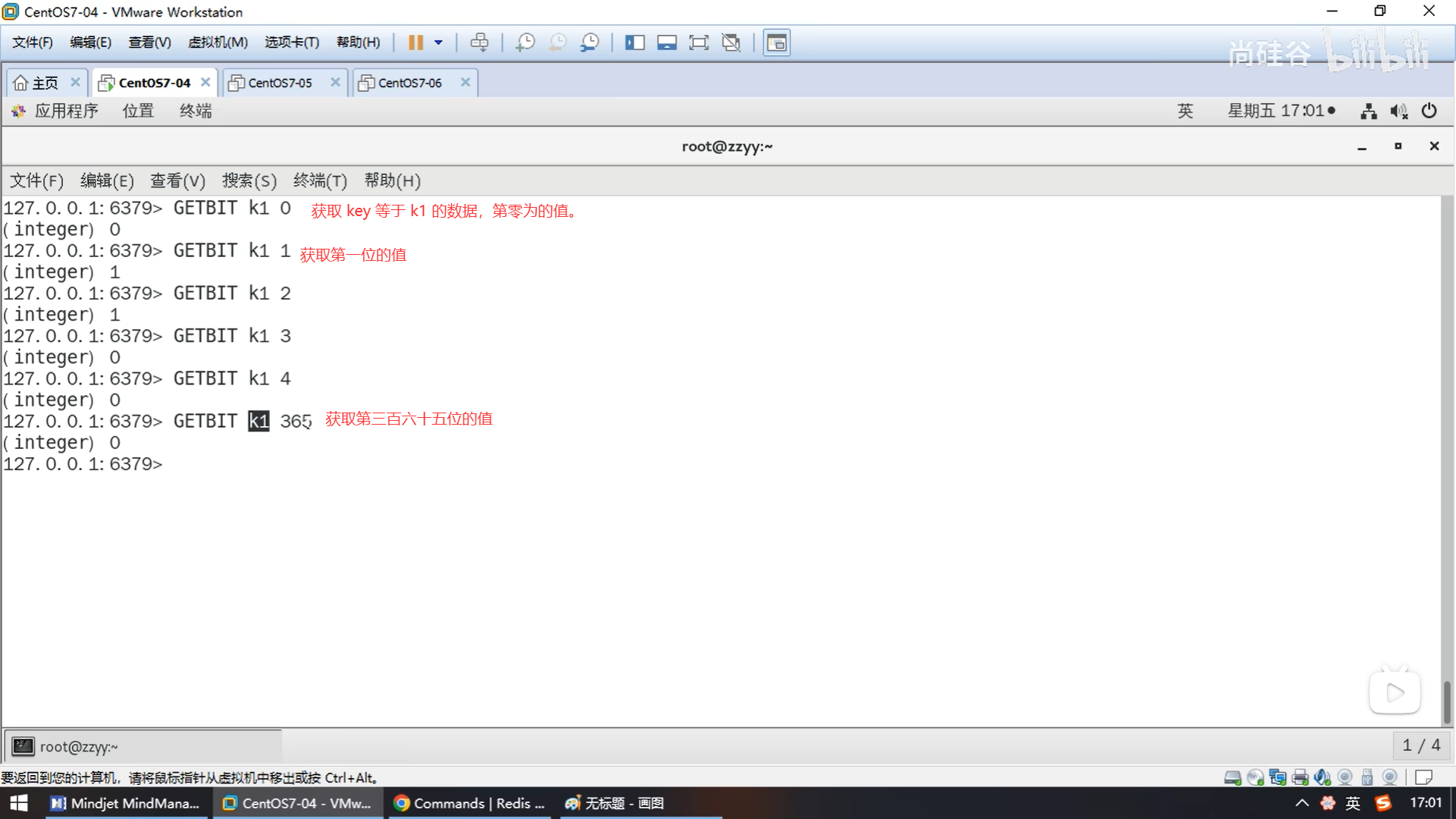1456x819 pixels.
Task: Click the console view icon
Action: point(777,42)
